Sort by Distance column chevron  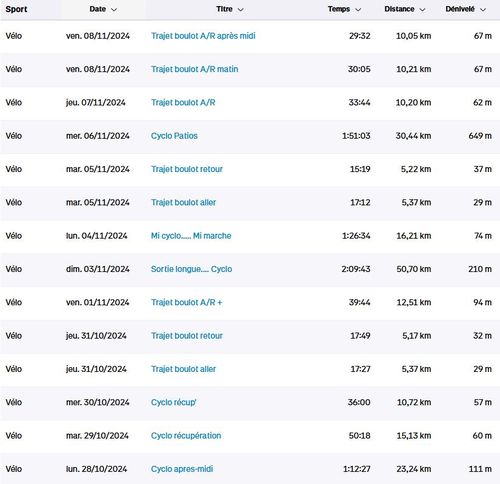[422, 10]
